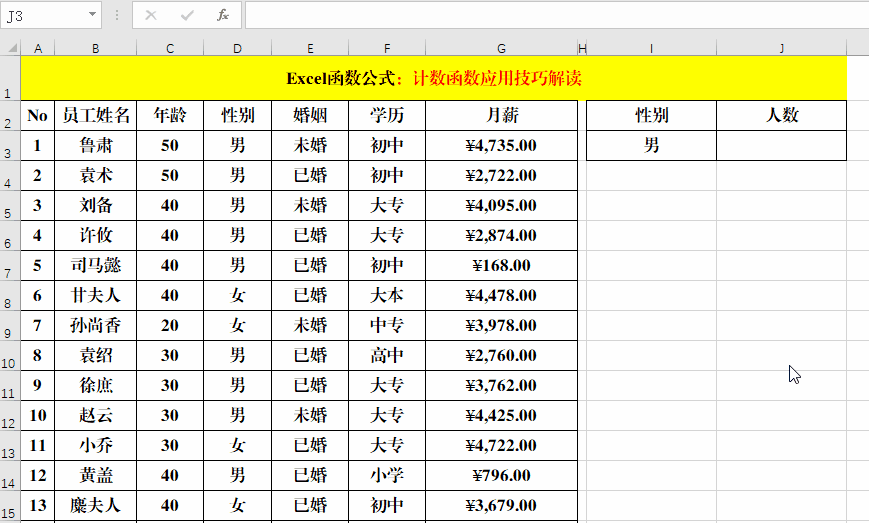
Task: Select the 月薪 header cell
Action: (x=501, y=115)
